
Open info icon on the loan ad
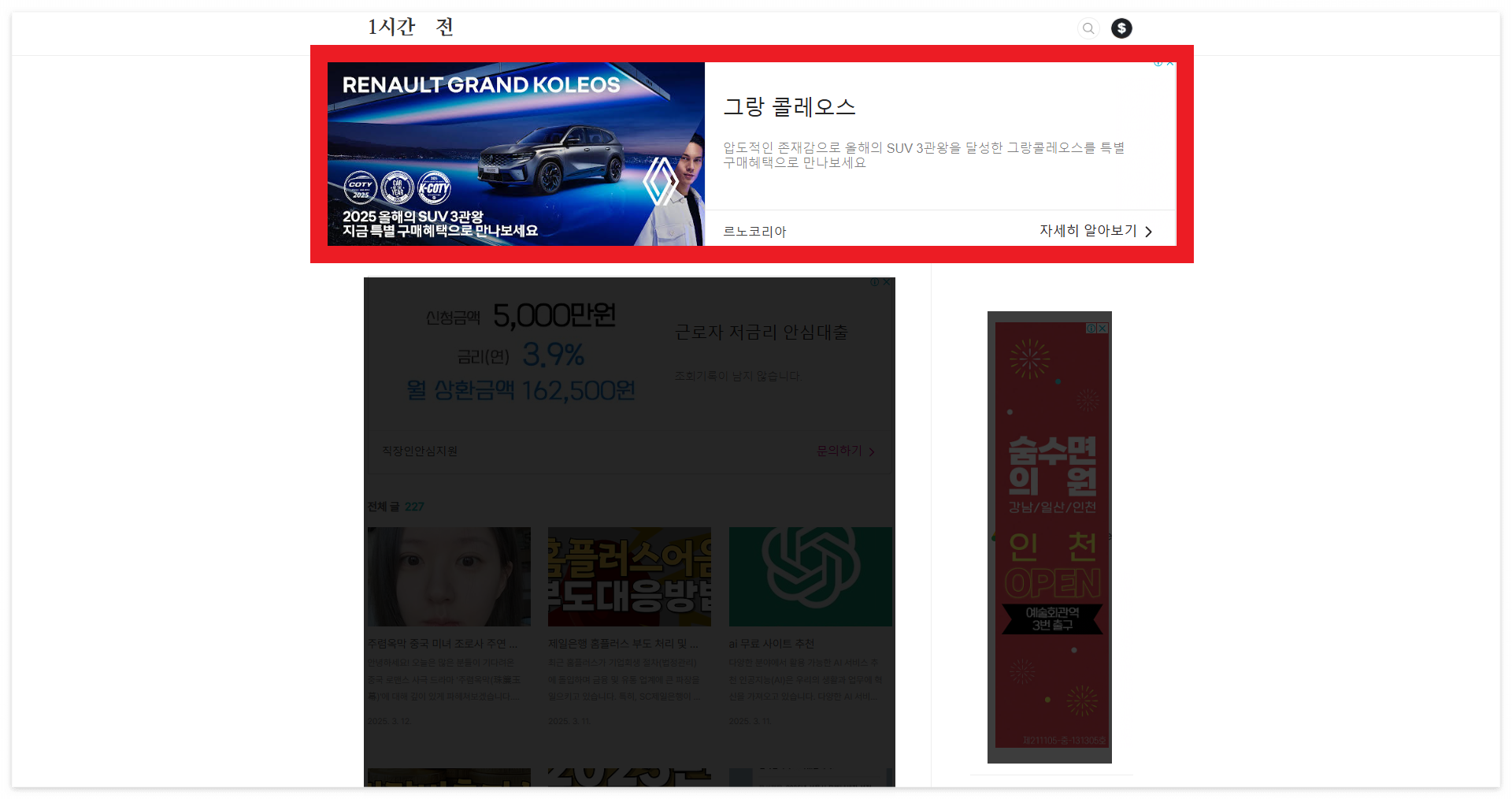pyautogui.click(x=875, y=282)
